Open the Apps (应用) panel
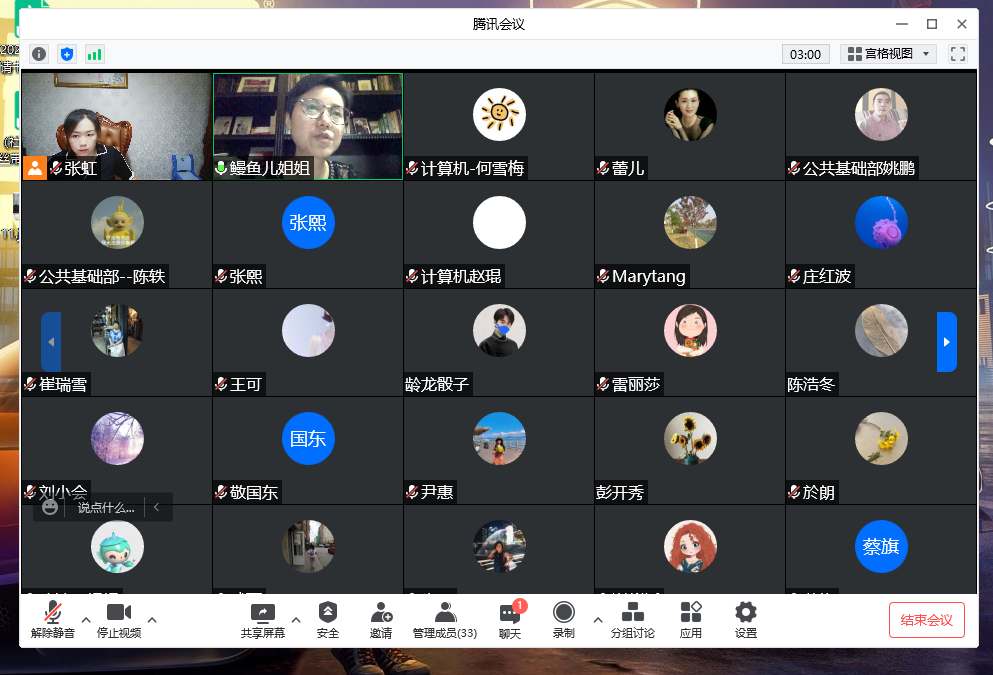 tap(691, 620)
